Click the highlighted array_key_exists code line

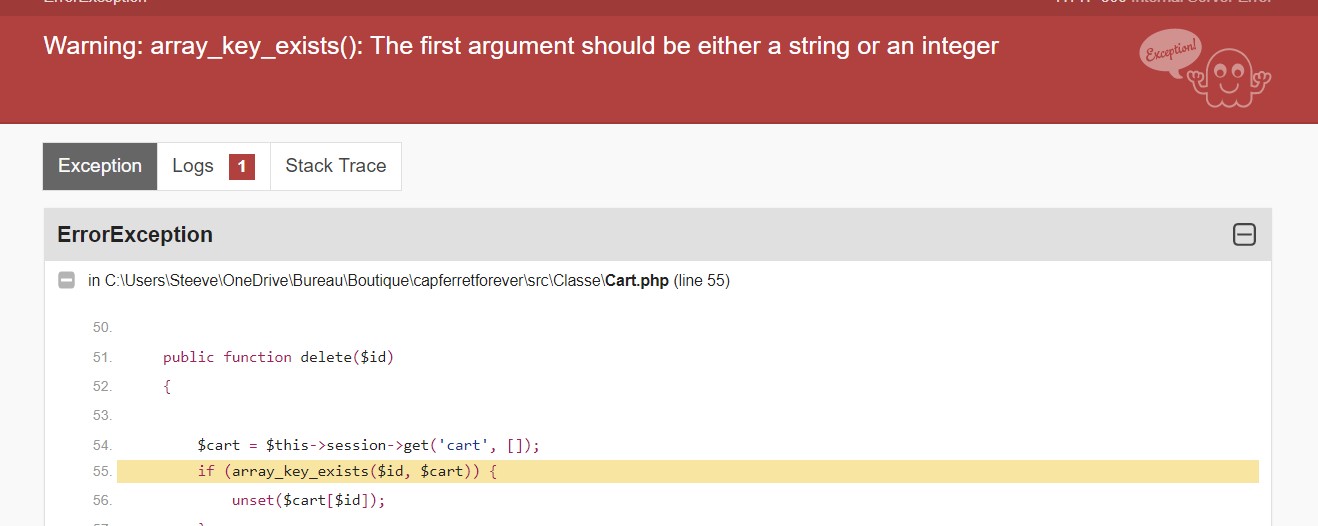coord(346,471)
